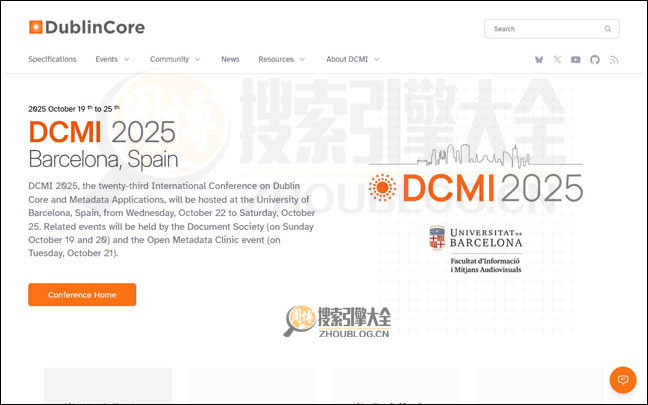This screenshot has height=405, width=648.
Task: Click the DCMI 2025 sunburst logo image
Action: [476, 174]
